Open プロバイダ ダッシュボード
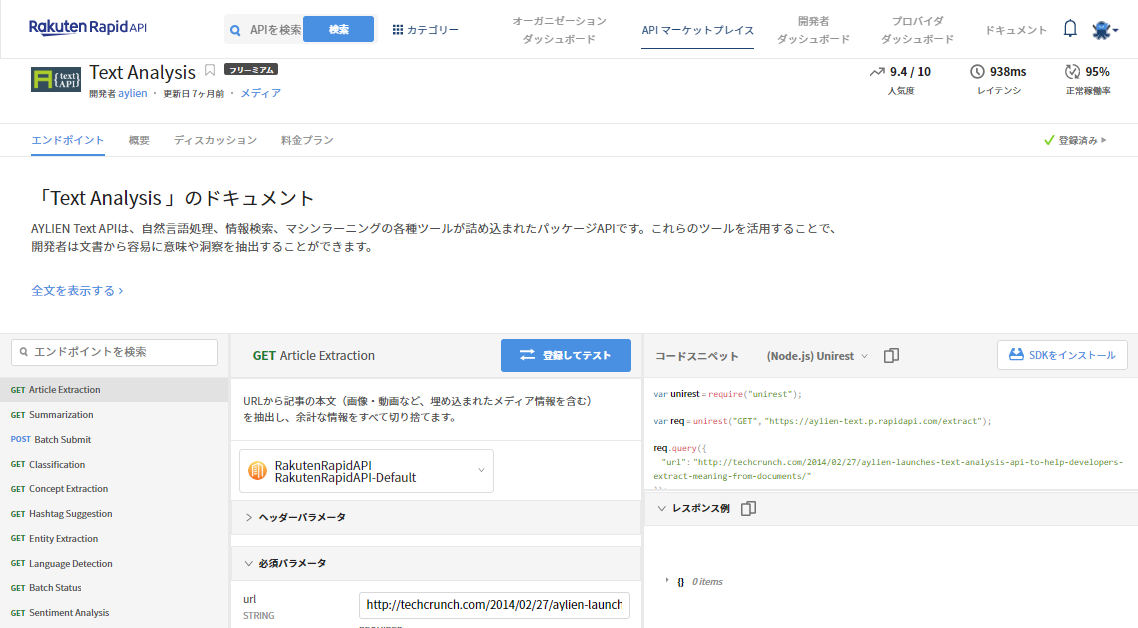This screenshot has height=628, width=1138. point(917,30)
